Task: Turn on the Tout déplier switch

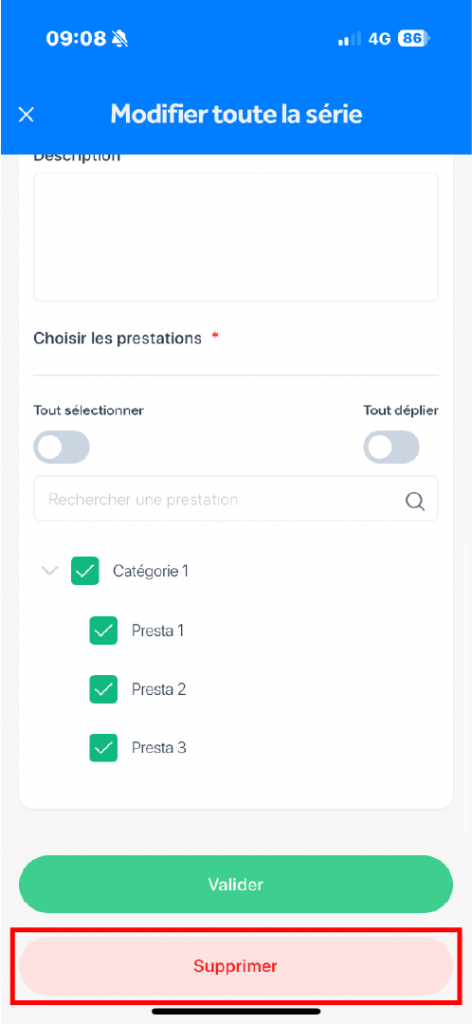Action: click(x=391, y=447)
